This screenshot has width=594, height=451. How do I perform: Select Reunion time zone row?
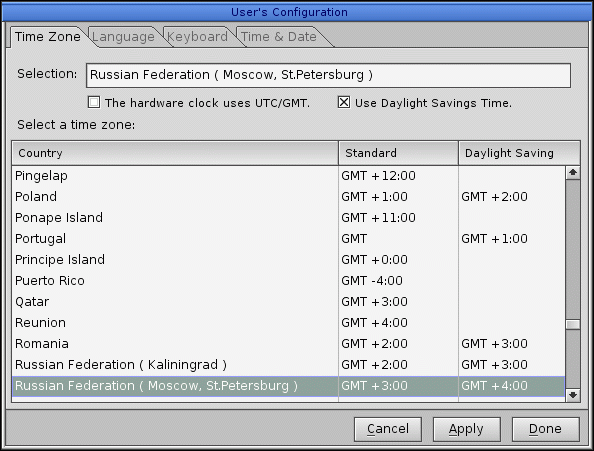(x=288, y=323)
